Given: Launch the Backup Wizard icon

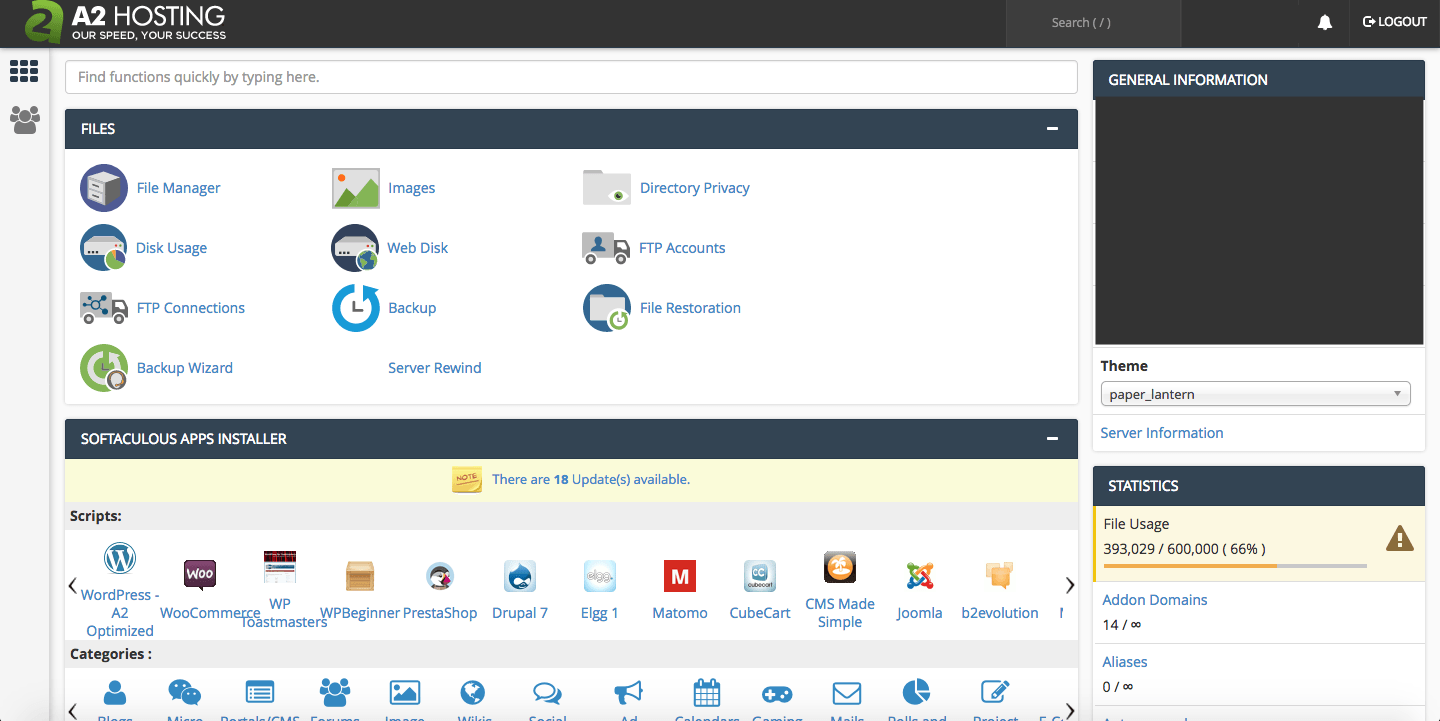Looking at the screenshot, I should coord(104,368).
